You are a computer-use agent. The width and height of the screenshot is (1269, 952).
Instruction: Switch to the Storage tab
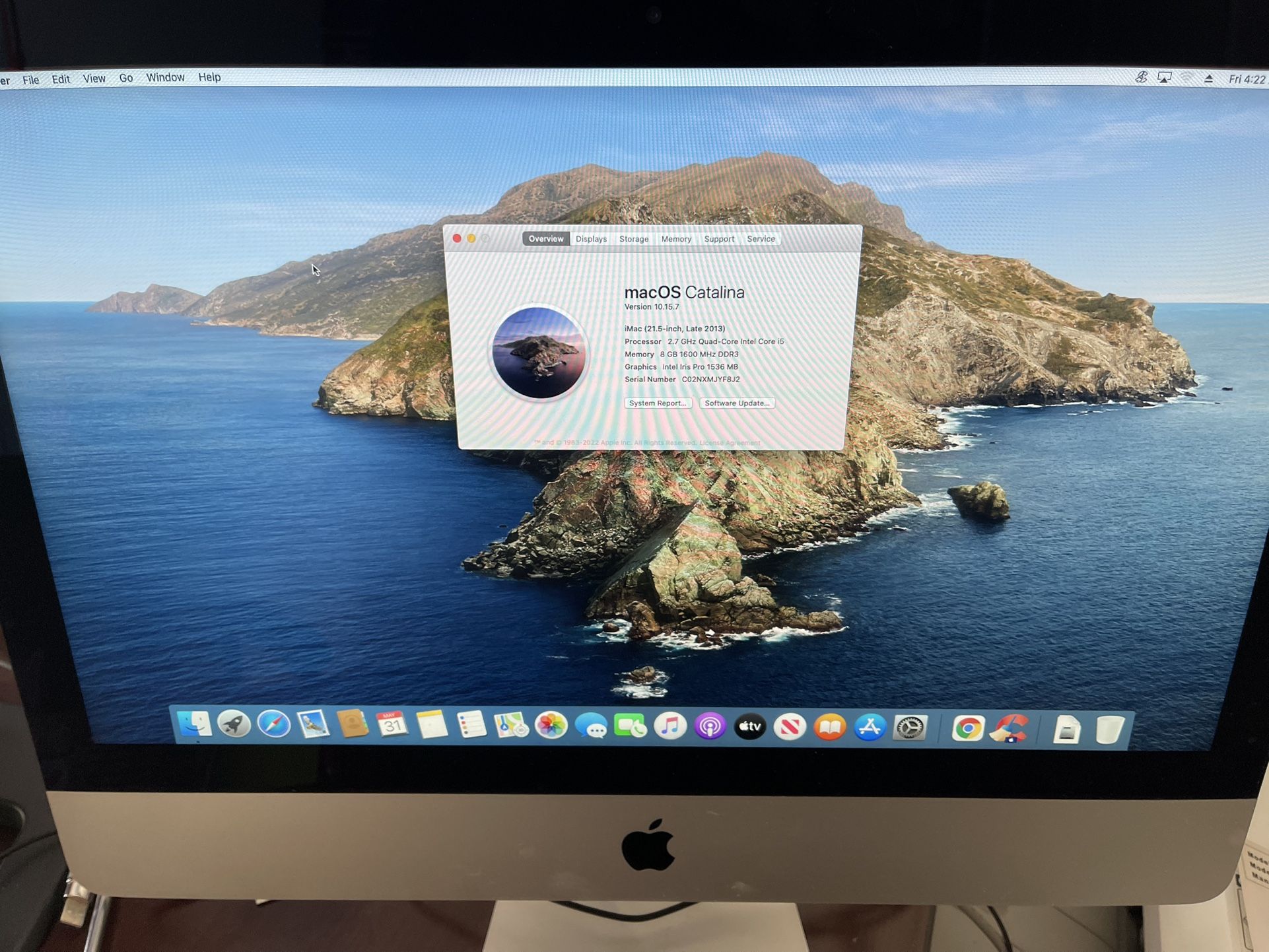point(634,239)
